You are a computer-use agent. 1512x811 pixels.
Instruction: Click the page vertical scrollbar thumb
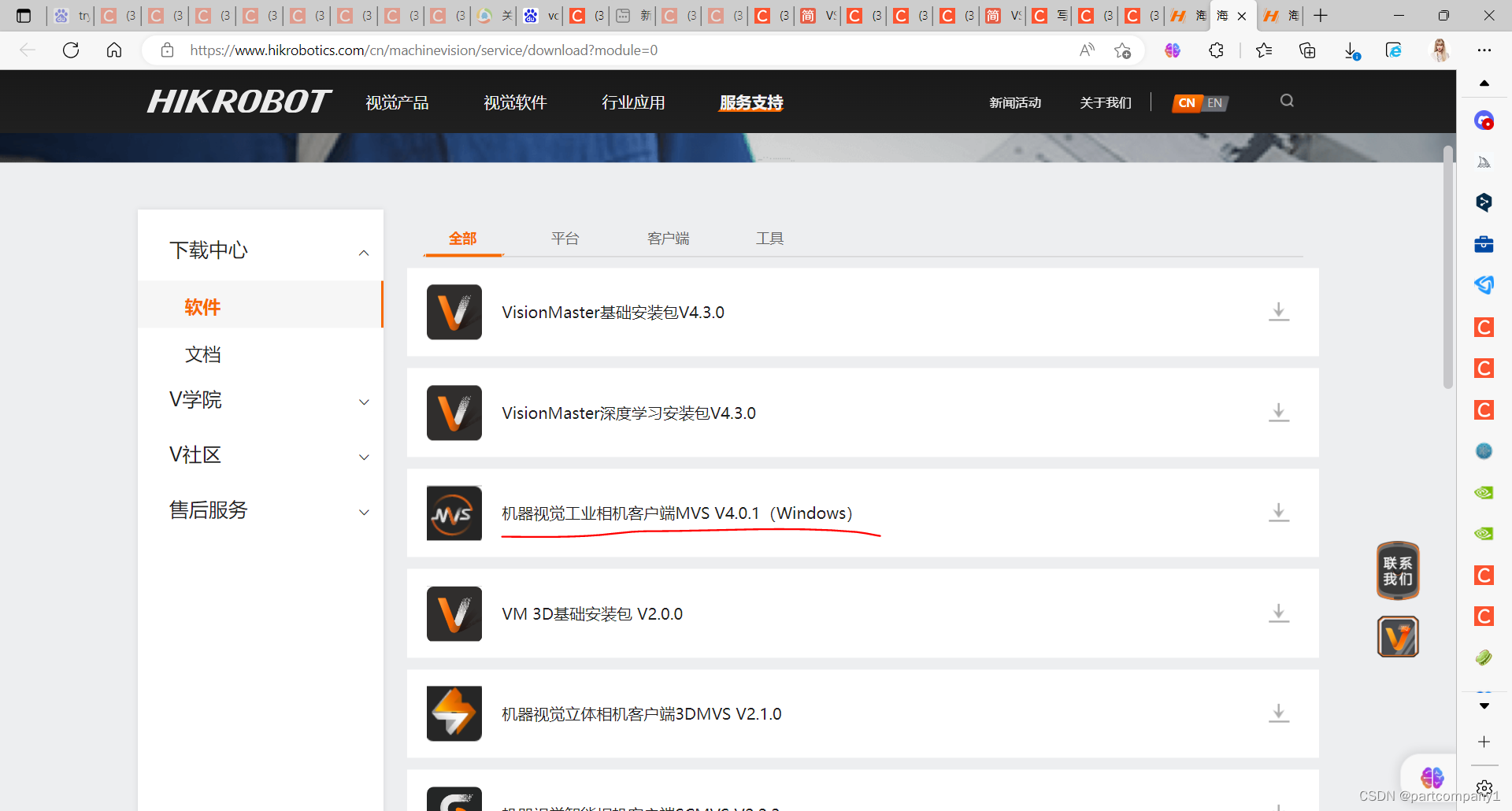coord(1447,267)
